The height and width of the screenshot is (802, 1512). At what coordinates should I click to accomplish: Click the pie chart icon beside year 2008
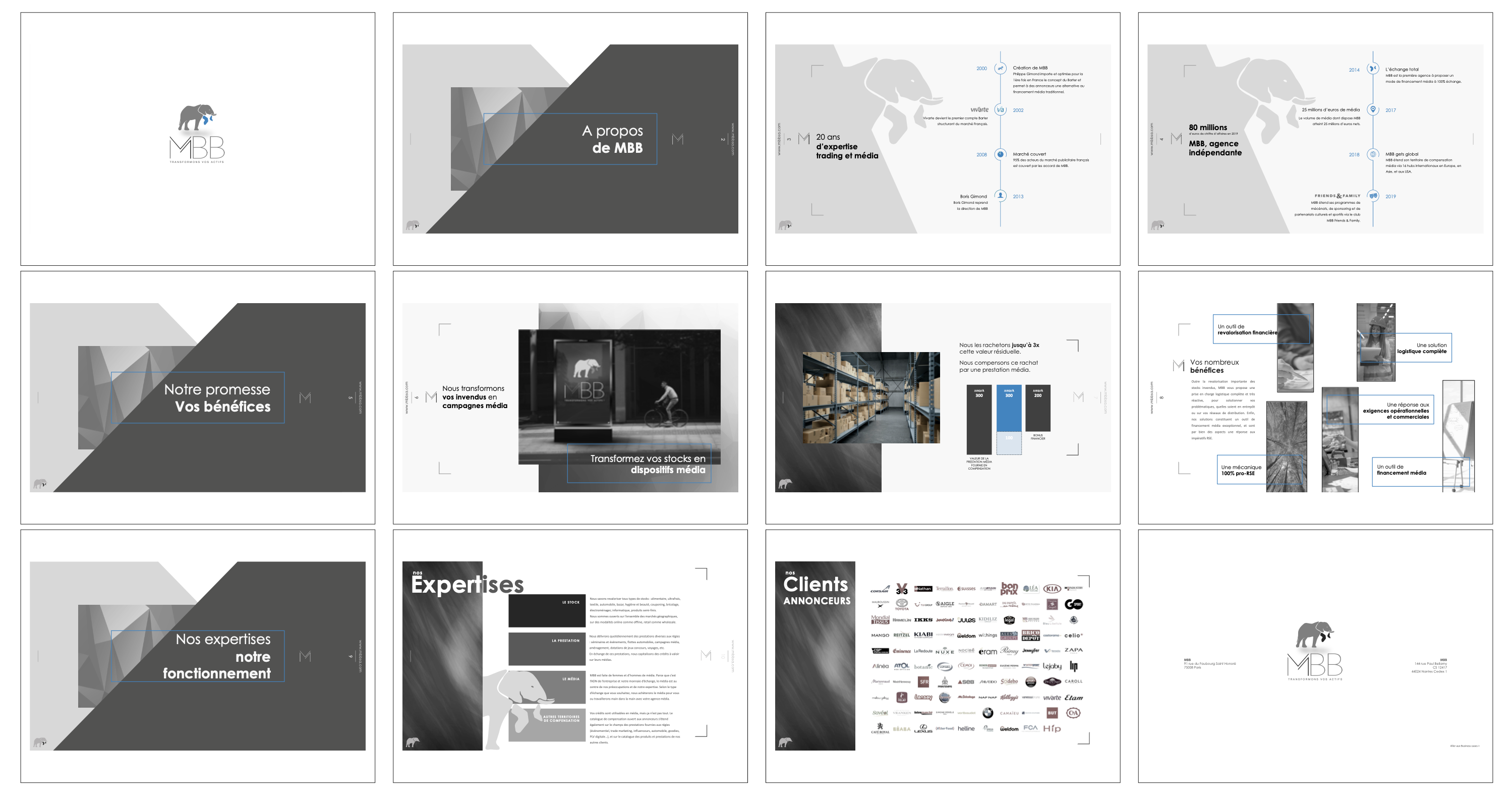(x=1000, y=154)
